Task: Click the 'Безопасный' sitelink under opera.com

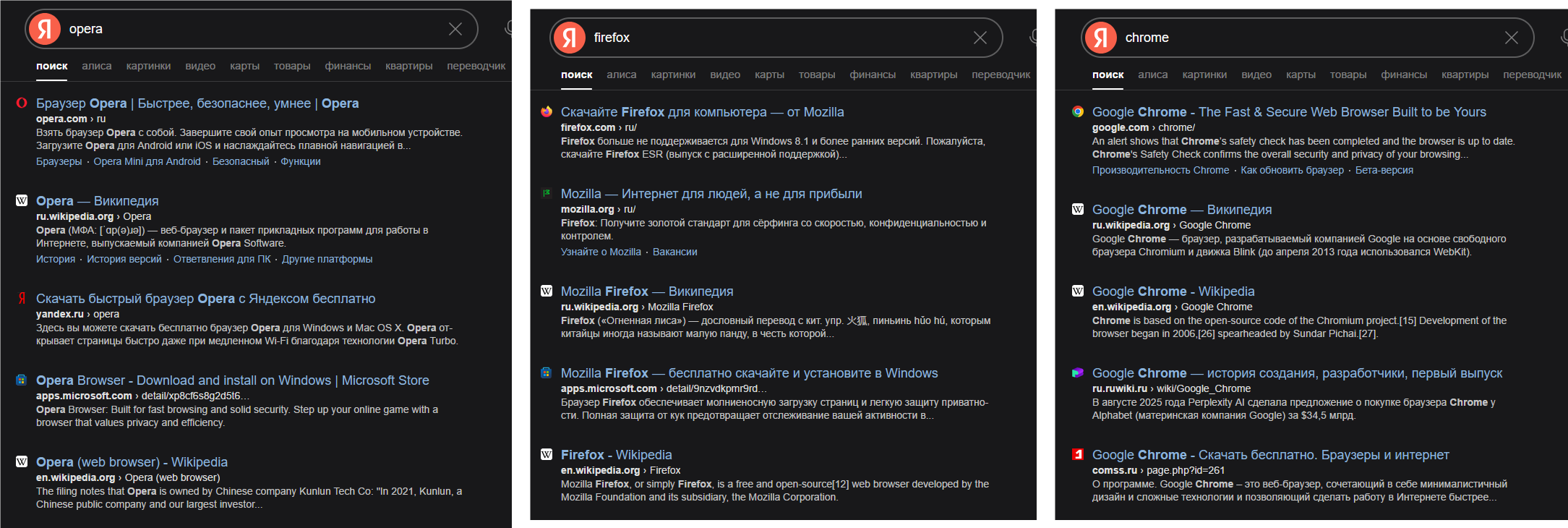Action: (241, 161)
